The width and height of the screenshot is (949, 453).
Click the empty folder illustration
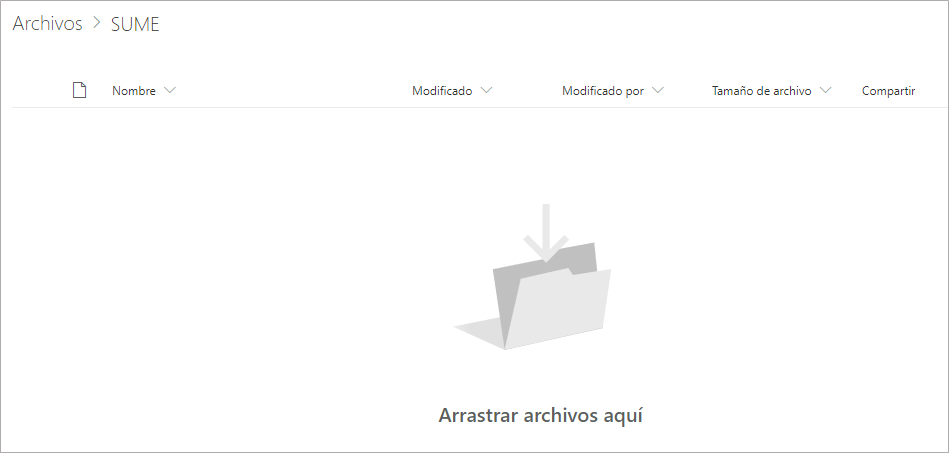[533, 277]
